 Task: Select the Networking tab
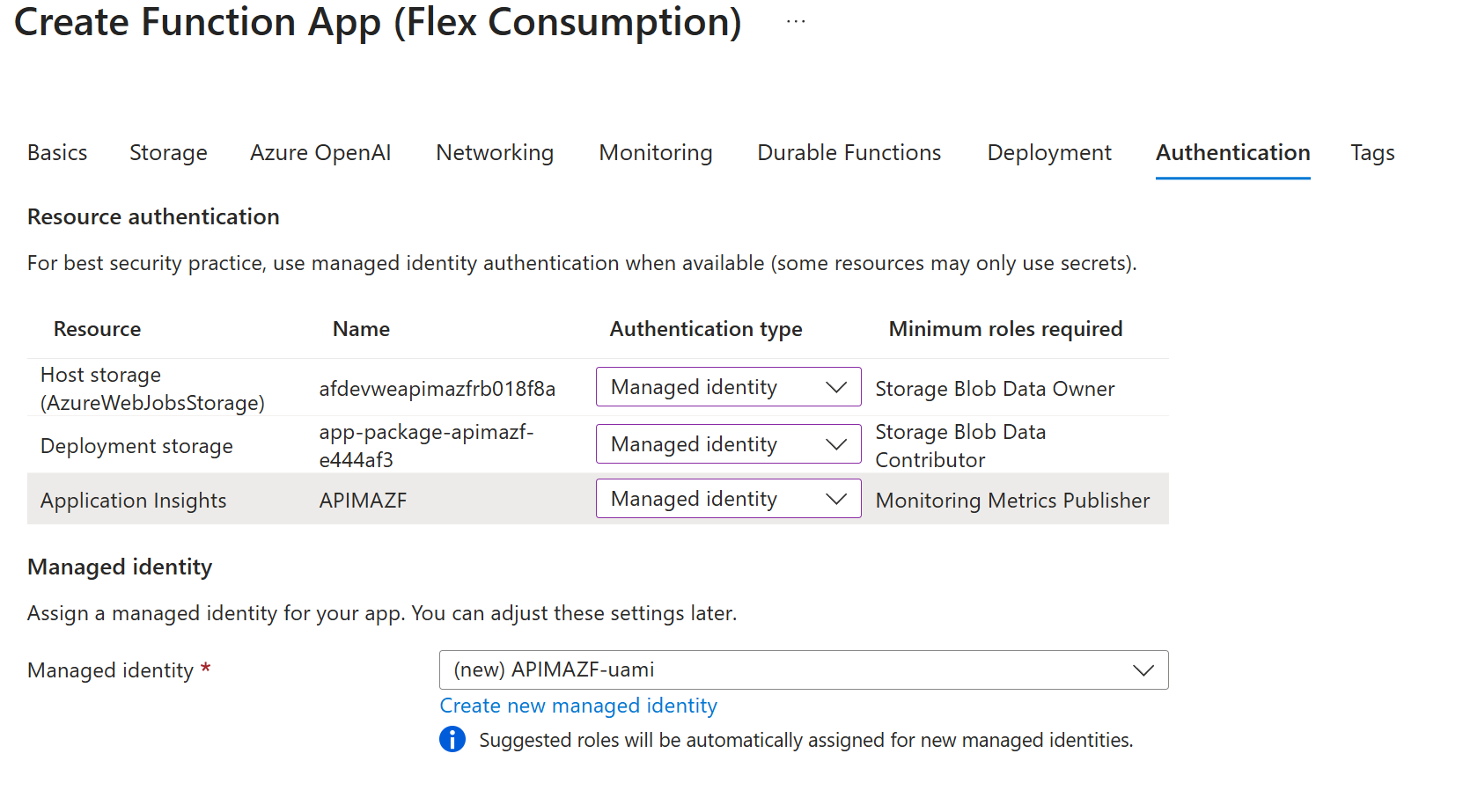click(495, 153)
